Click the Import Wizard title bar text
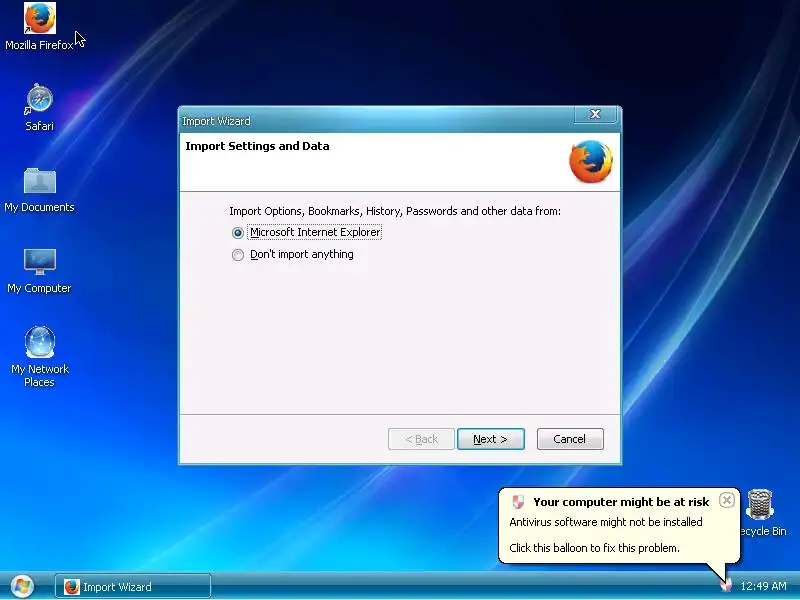 [216, 121]
